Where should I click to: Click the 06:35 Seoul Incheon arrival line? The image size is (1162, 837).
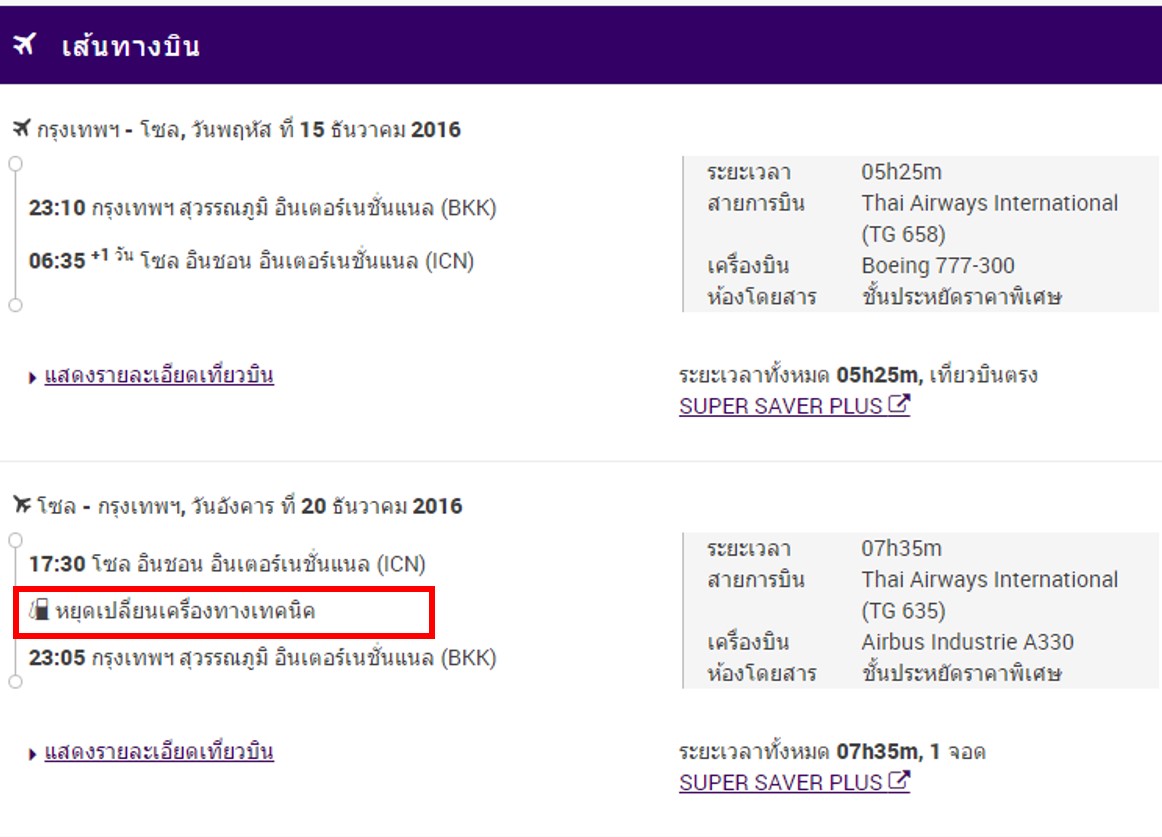(x=251, y=260)
